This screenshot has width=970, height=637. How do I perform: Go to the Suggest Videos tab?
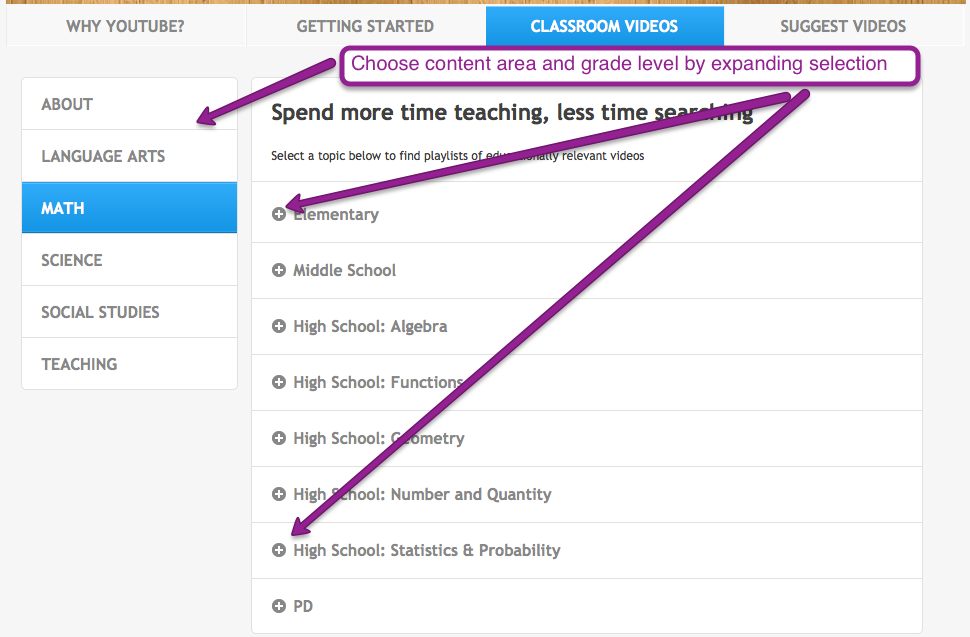[842, 26]
